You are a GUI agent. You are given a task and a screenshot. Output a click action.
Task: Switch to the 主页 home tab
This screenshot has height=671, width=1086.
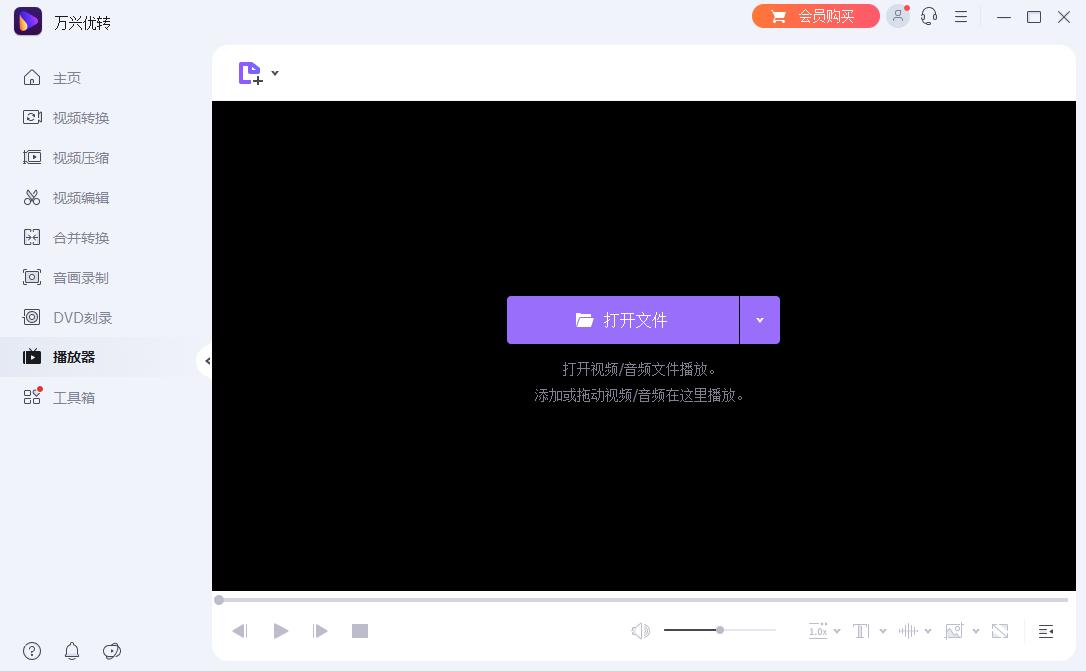click(x=67, y=77)
